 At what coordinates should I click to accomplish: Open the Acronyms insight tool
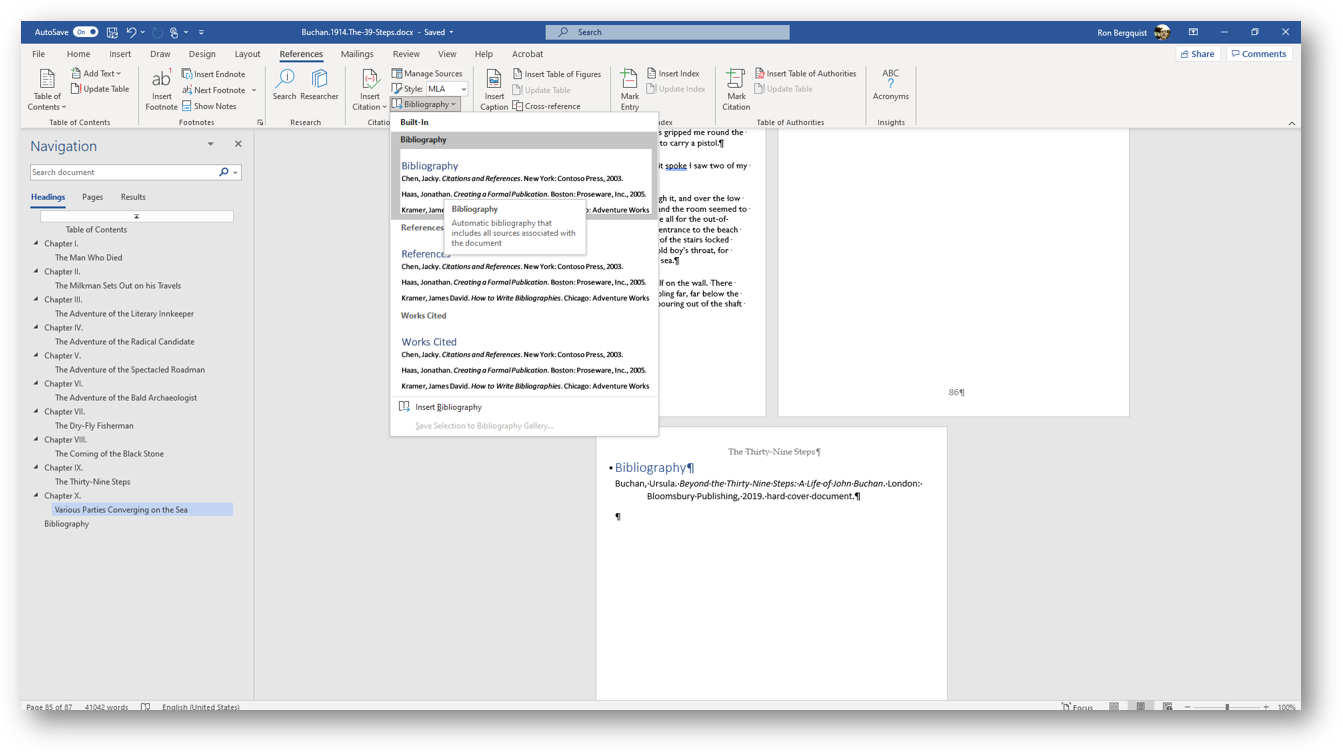pyautogui.click(x=890, y=81)
